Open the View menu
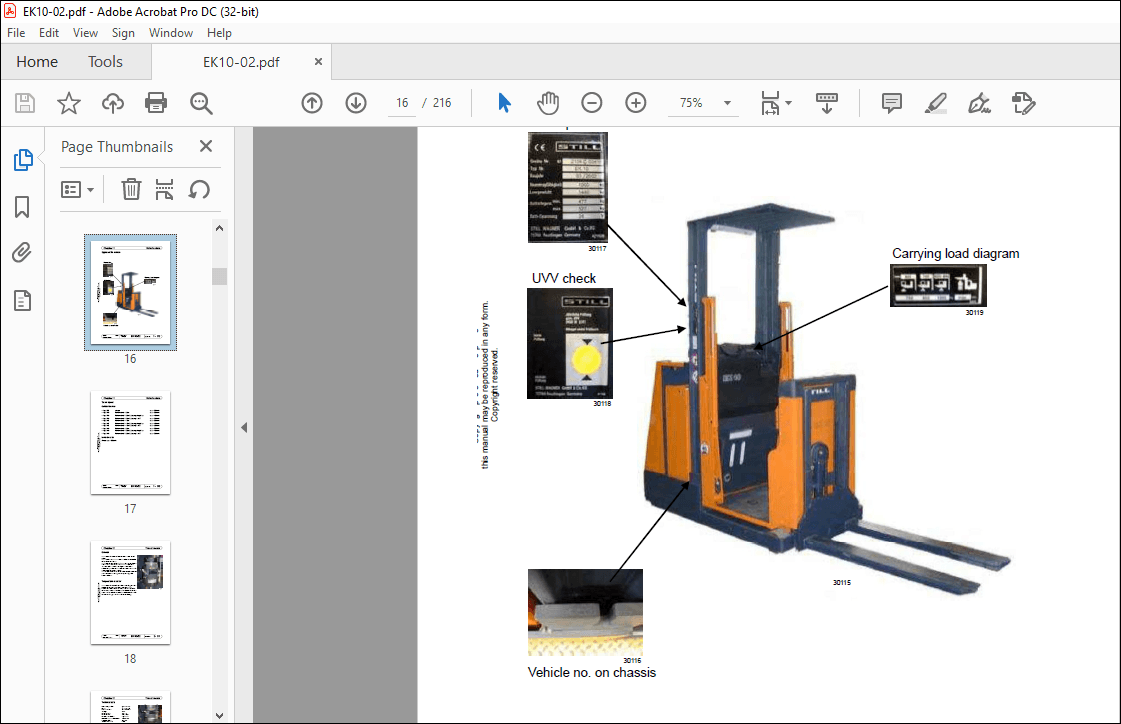 [85, 32]
